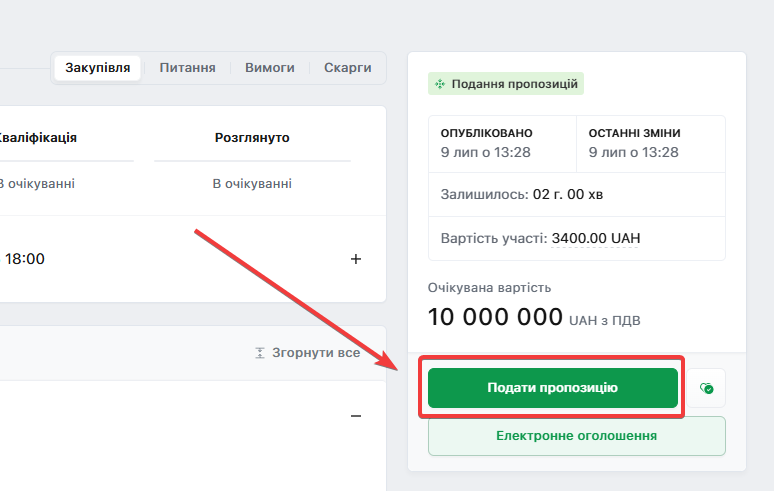Click the collapse icon beside 'Згорнути все'

click(x=260, y=353)
